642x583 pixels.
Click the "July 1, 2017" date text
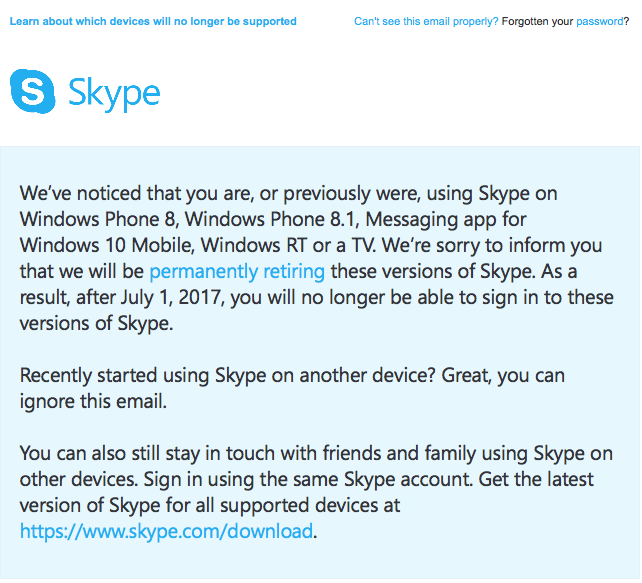click(x=172, y=297)
